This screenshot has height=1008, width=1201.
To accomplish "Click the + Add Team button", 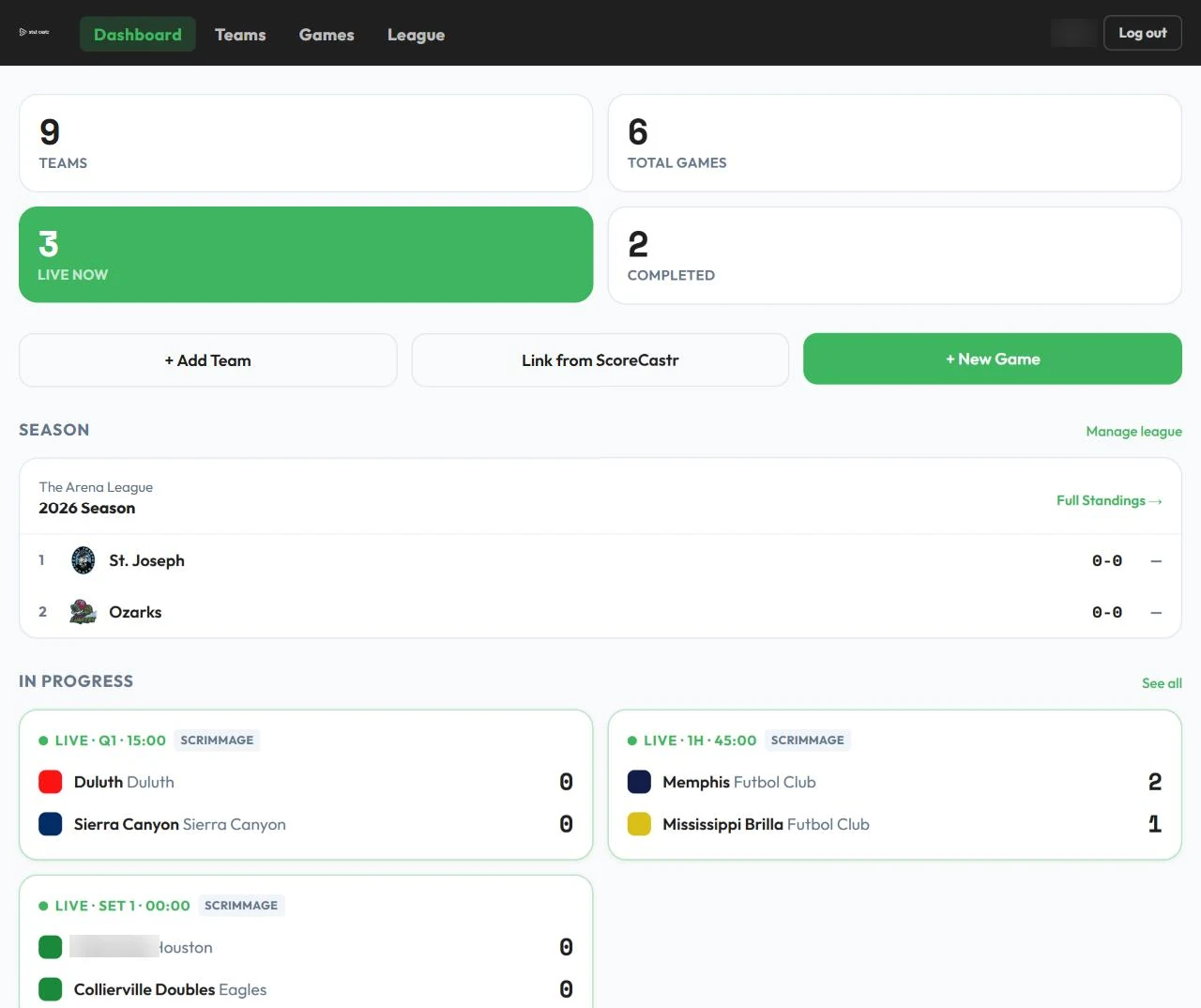I will click(208, 360).
